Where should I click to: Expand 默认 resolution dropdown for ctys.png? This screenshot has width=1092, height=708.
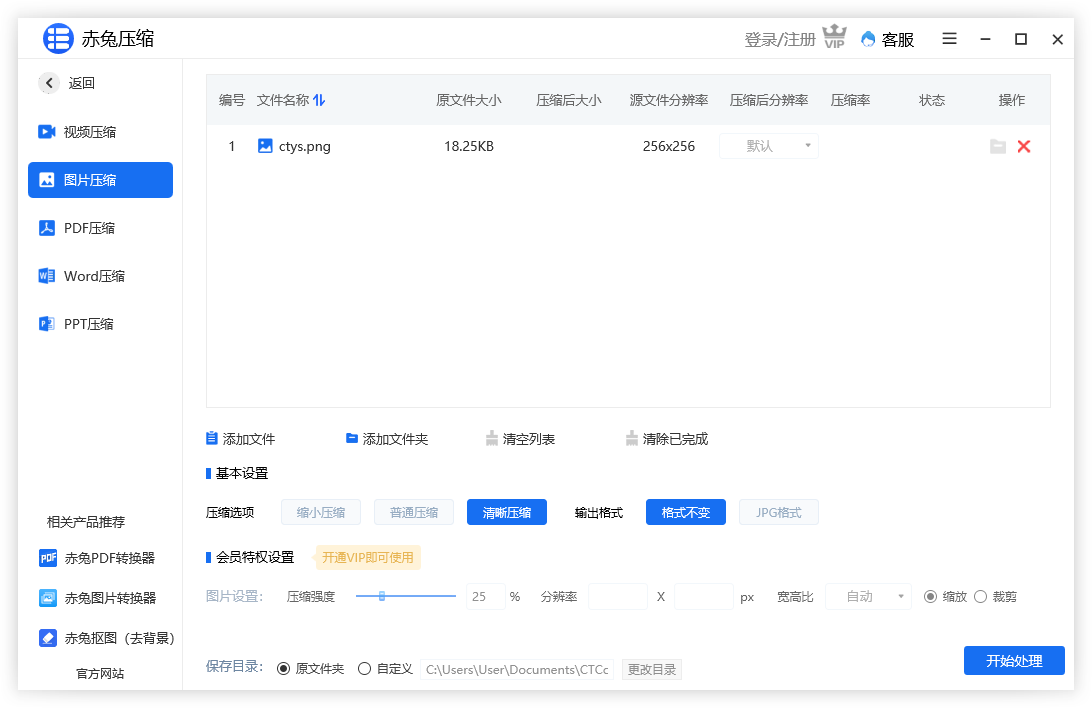coord(768,146)
